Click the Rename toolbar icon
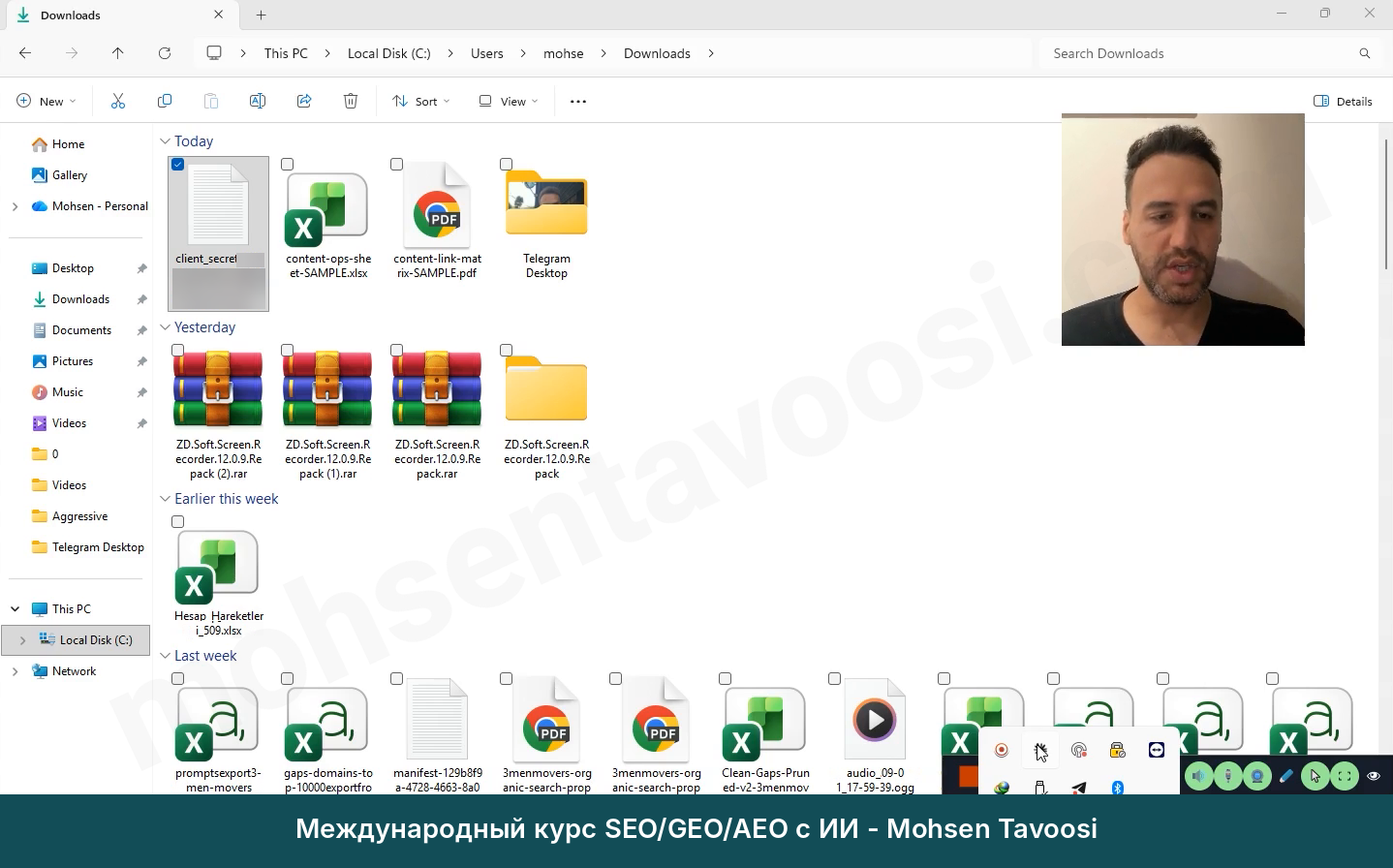Screen dimensions: 1393x868 pos(258,101)
